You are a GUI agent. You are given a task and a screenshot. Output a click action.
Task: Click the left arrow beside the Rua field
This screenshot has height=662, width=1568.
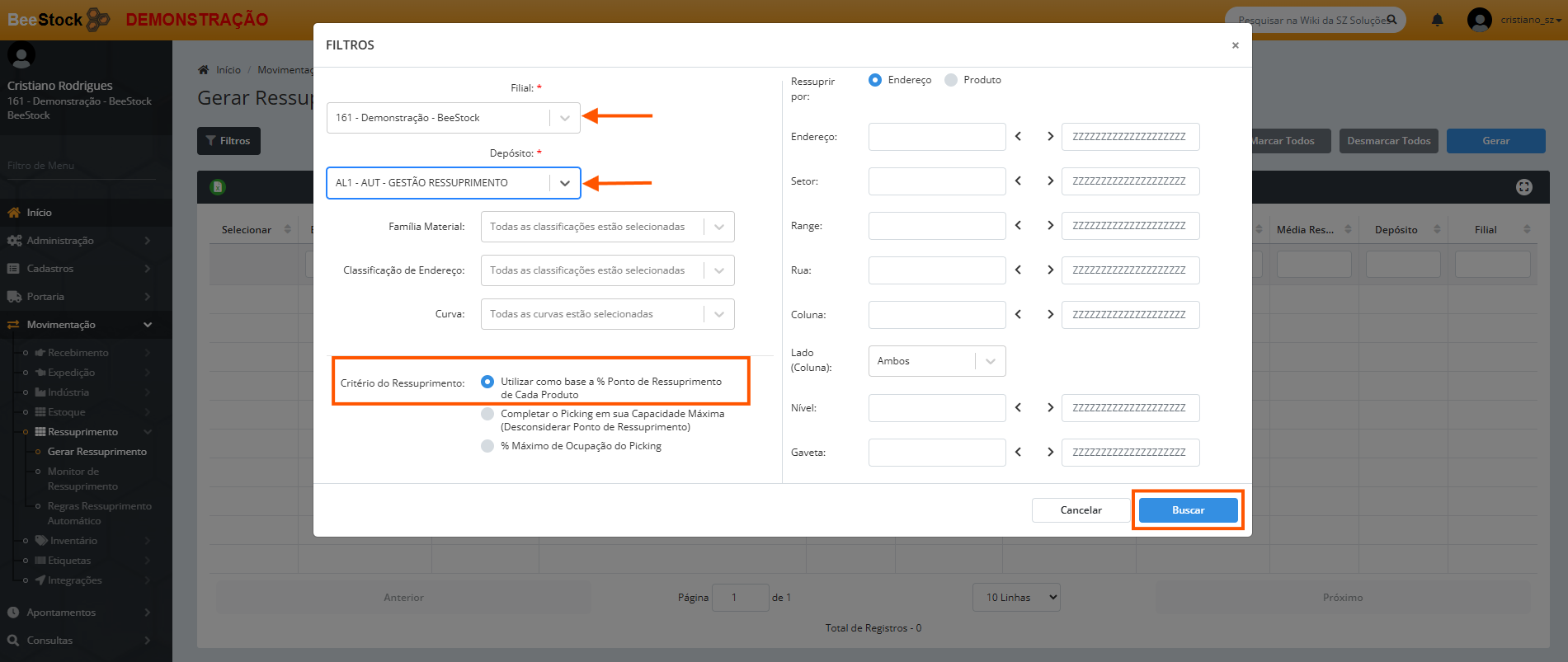click(1018, 270)
